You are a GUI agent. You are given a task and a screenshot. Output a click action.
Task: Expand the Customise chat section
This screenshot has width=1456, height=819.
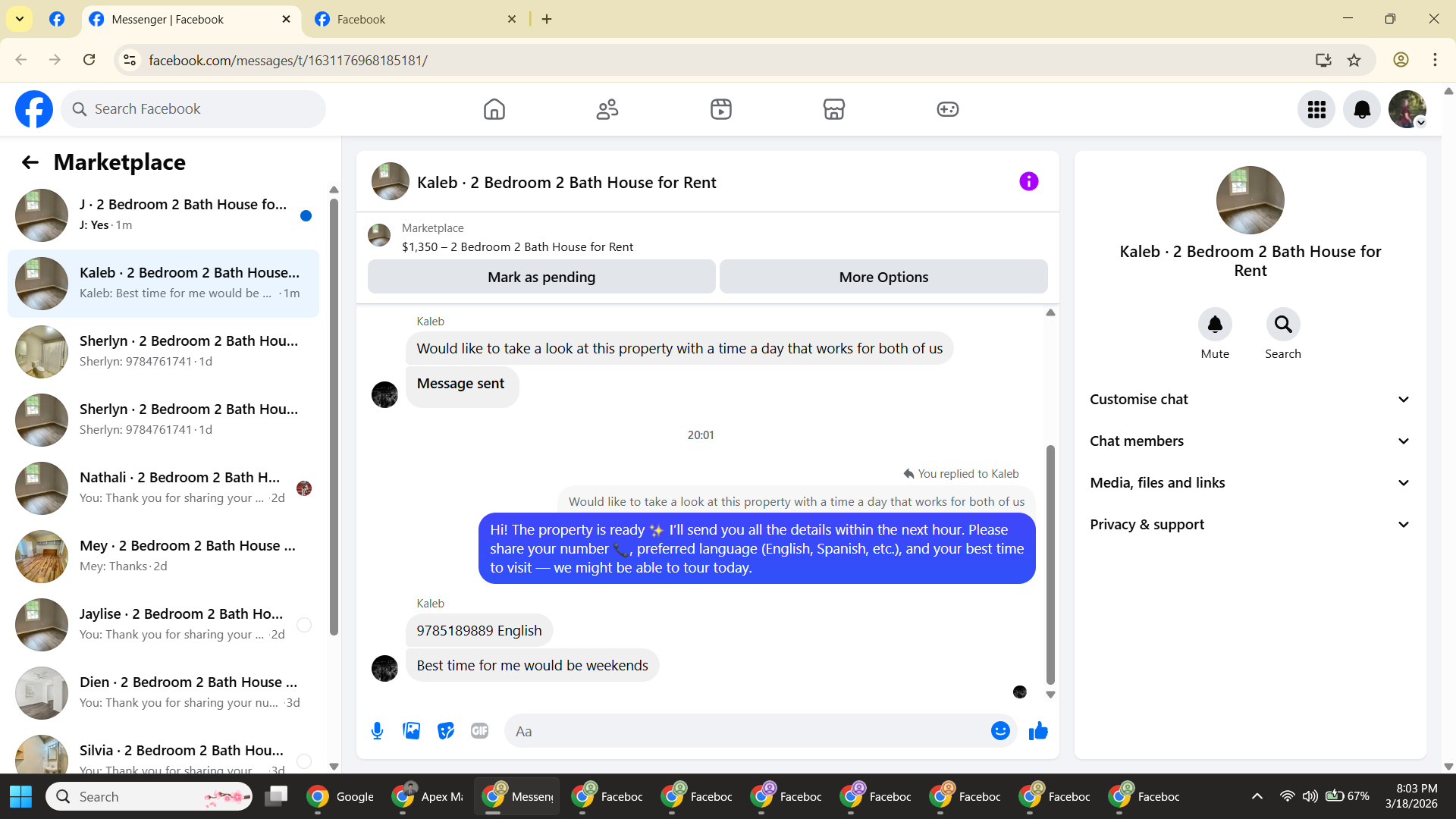pyautogui.click(x=1250, y=400)
